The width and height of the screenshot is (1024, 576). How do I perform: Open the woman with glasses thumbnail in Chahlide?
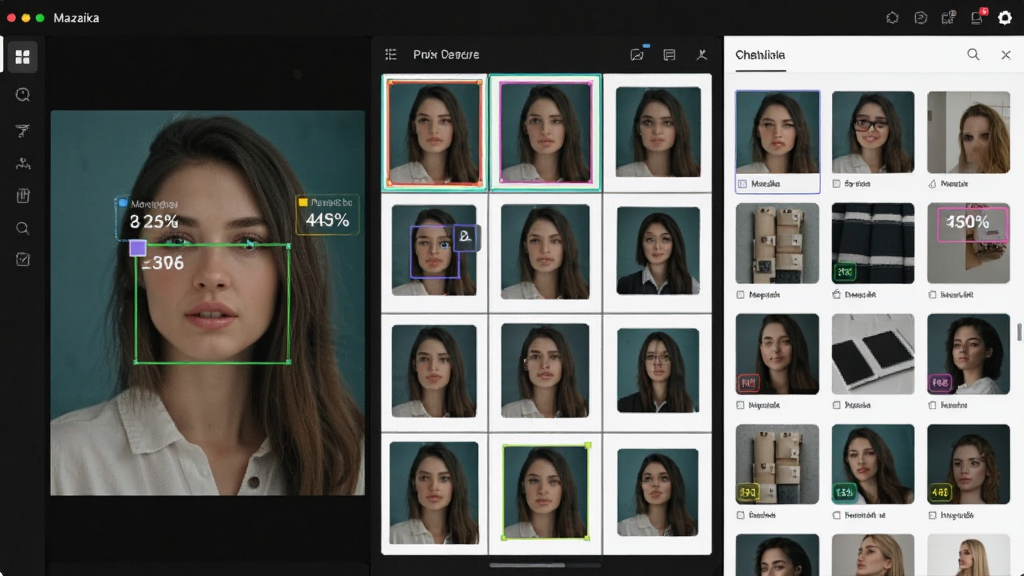click(x=873, y=132)
